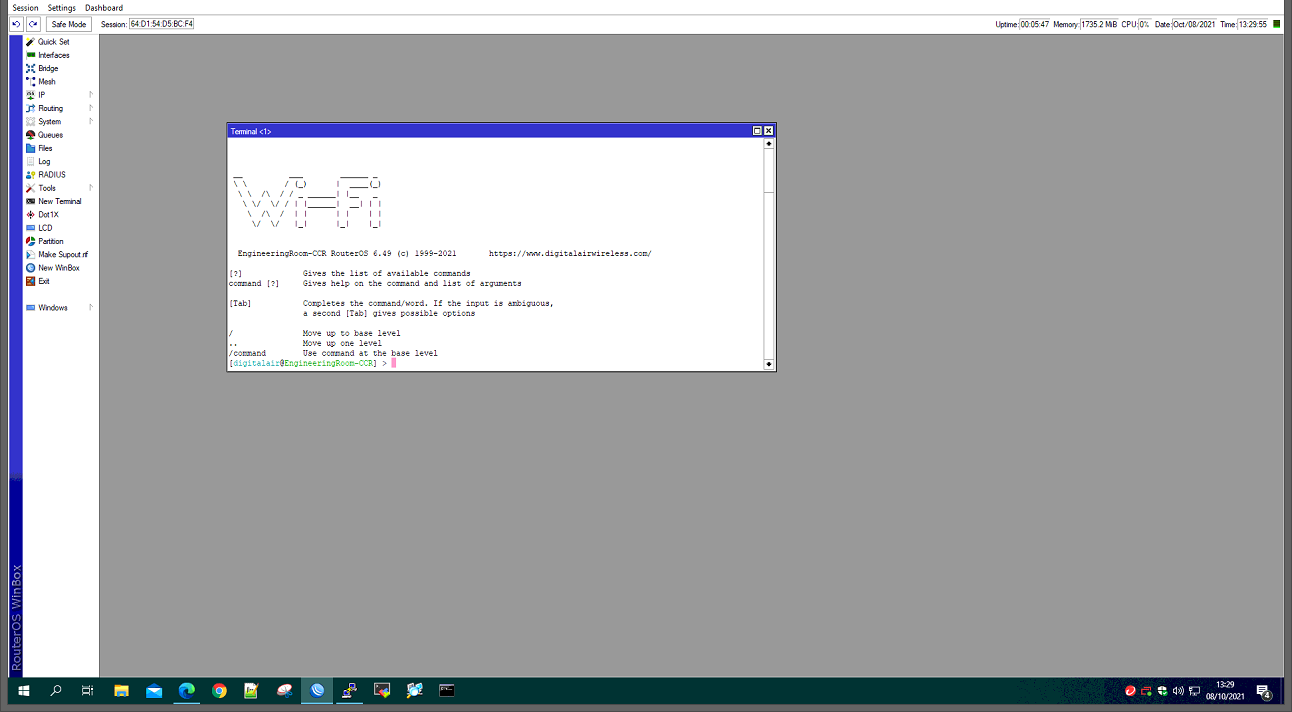Viewport: 1292px width, 712px height.
Task: Open the Queues window
Action: click(50, 135)
